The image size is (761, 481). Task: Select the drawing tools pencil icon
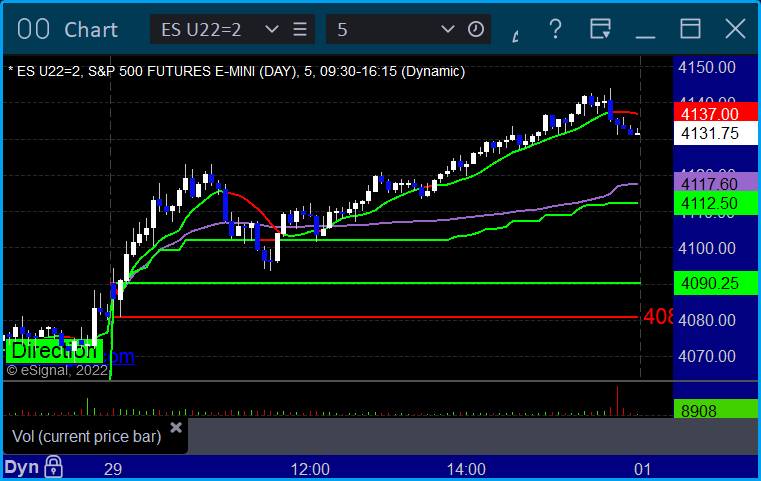[516, 35]
